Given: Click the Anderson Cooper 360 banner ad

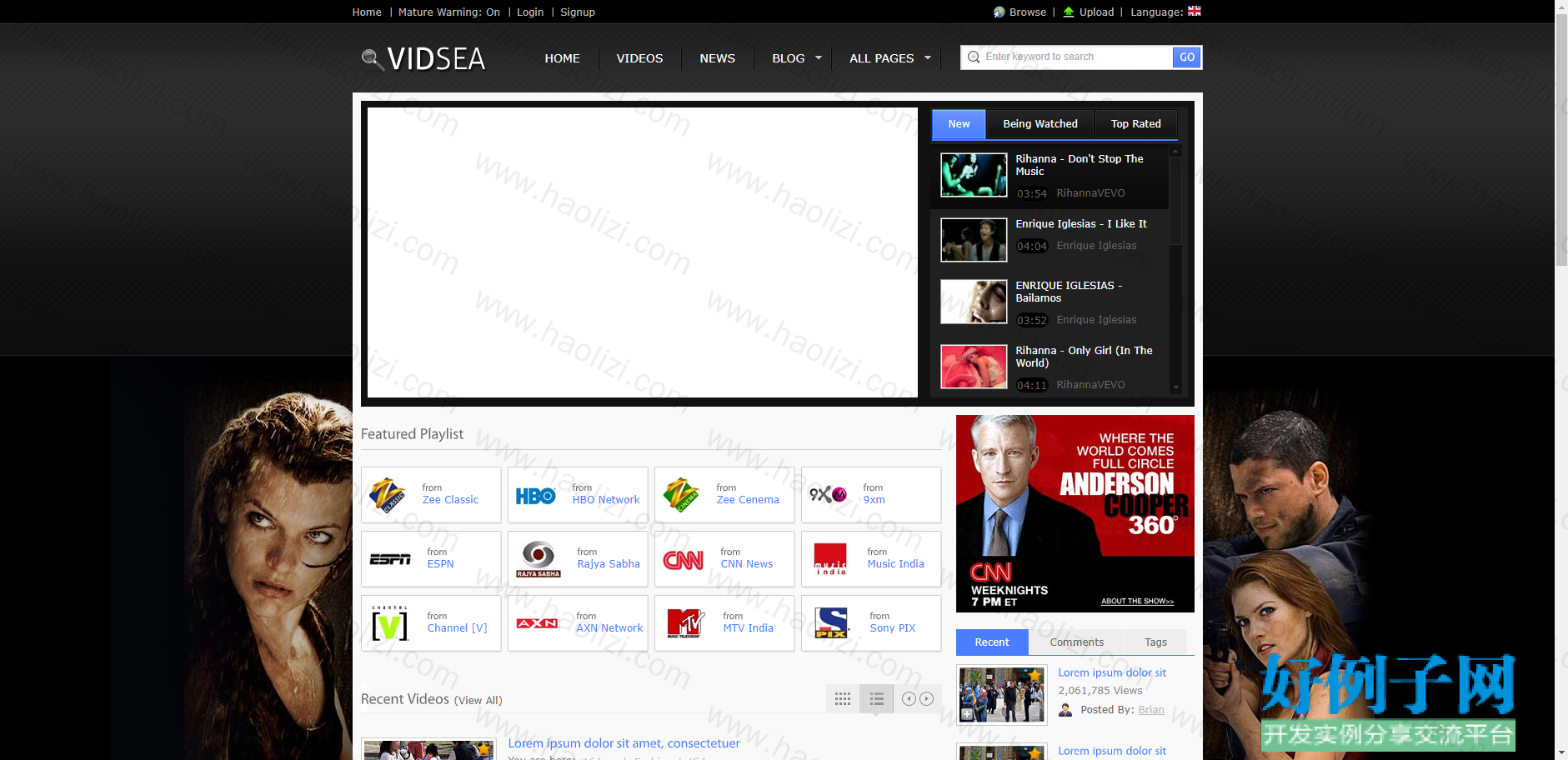Looking at the screenshot, I should click(x=1075, y=513).
